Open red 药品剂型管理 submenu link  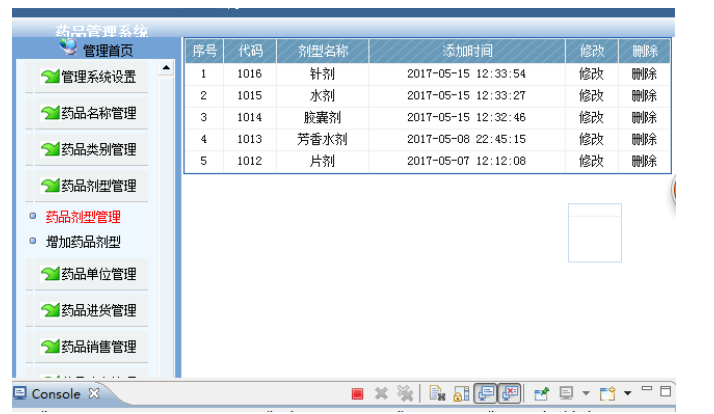[83, 217]
